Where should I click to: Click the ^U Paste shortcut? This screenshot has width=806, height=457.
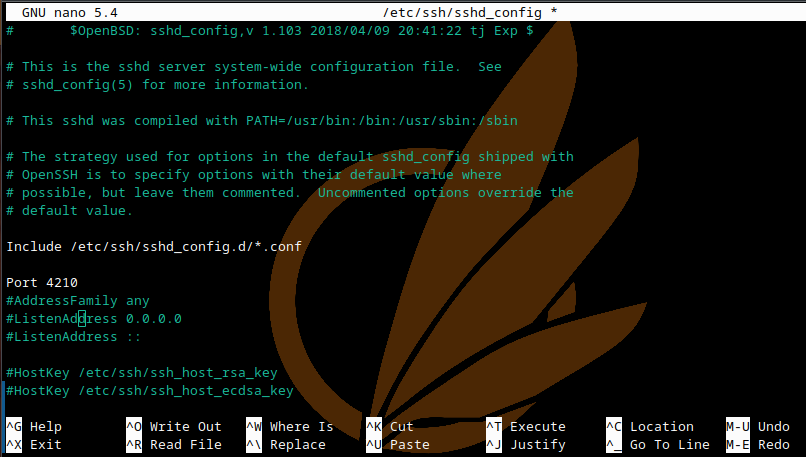[x=397, y=445]
